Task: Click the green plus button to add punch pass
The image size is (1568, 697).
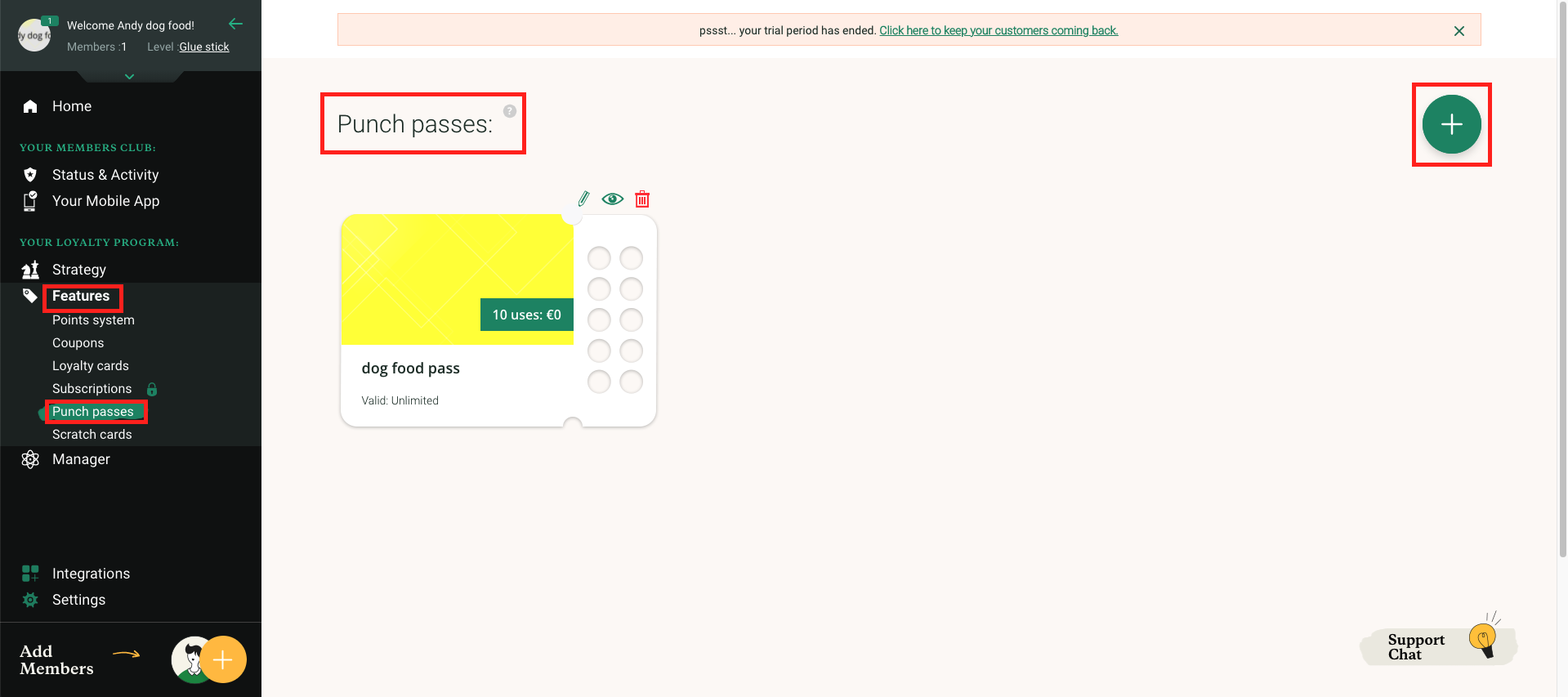Action: pyautogui.click(x=1450, y=124)
